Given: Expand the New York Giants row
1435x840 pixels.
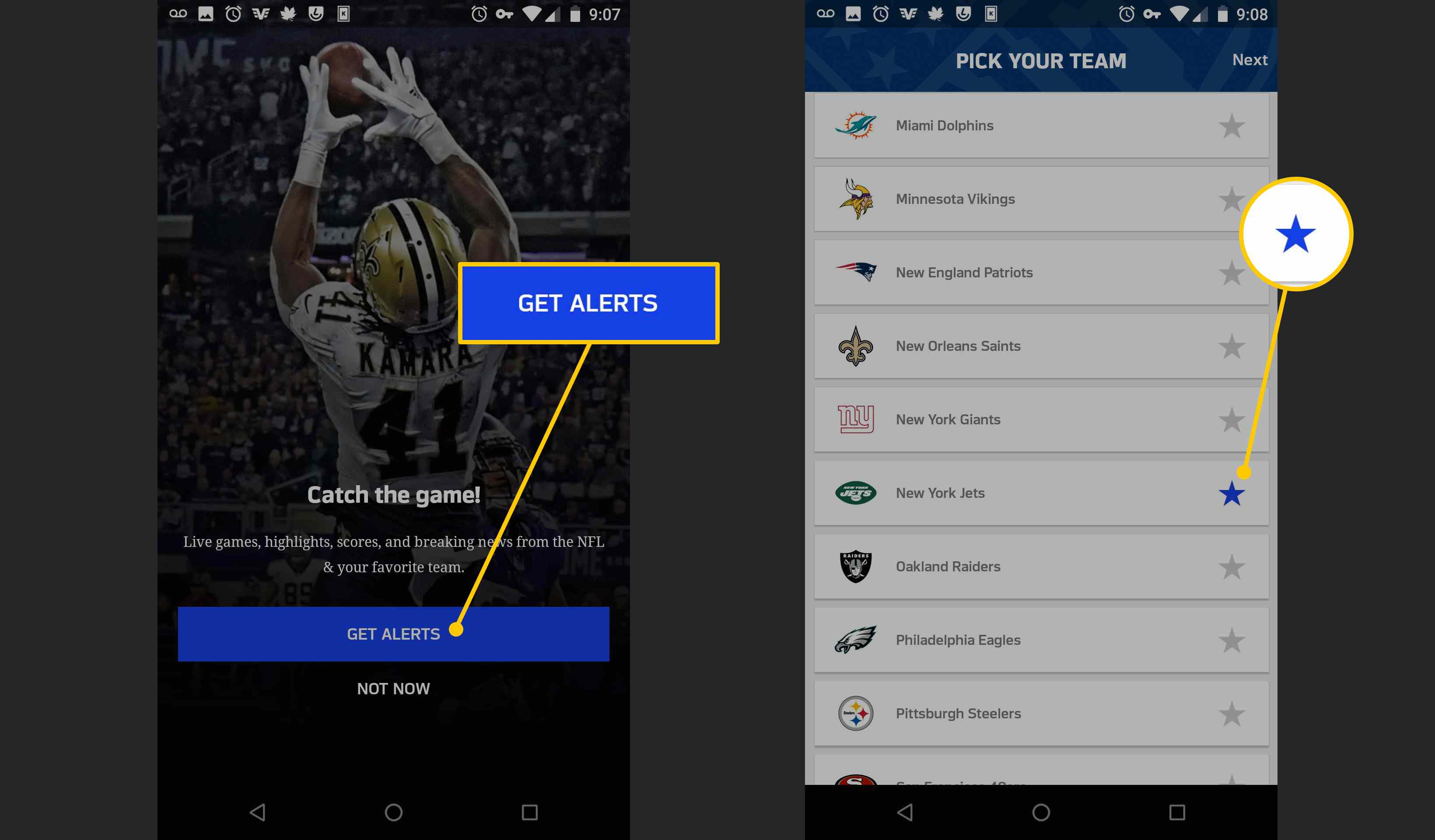Looking at the screenshot, I should pos(1040,419).
